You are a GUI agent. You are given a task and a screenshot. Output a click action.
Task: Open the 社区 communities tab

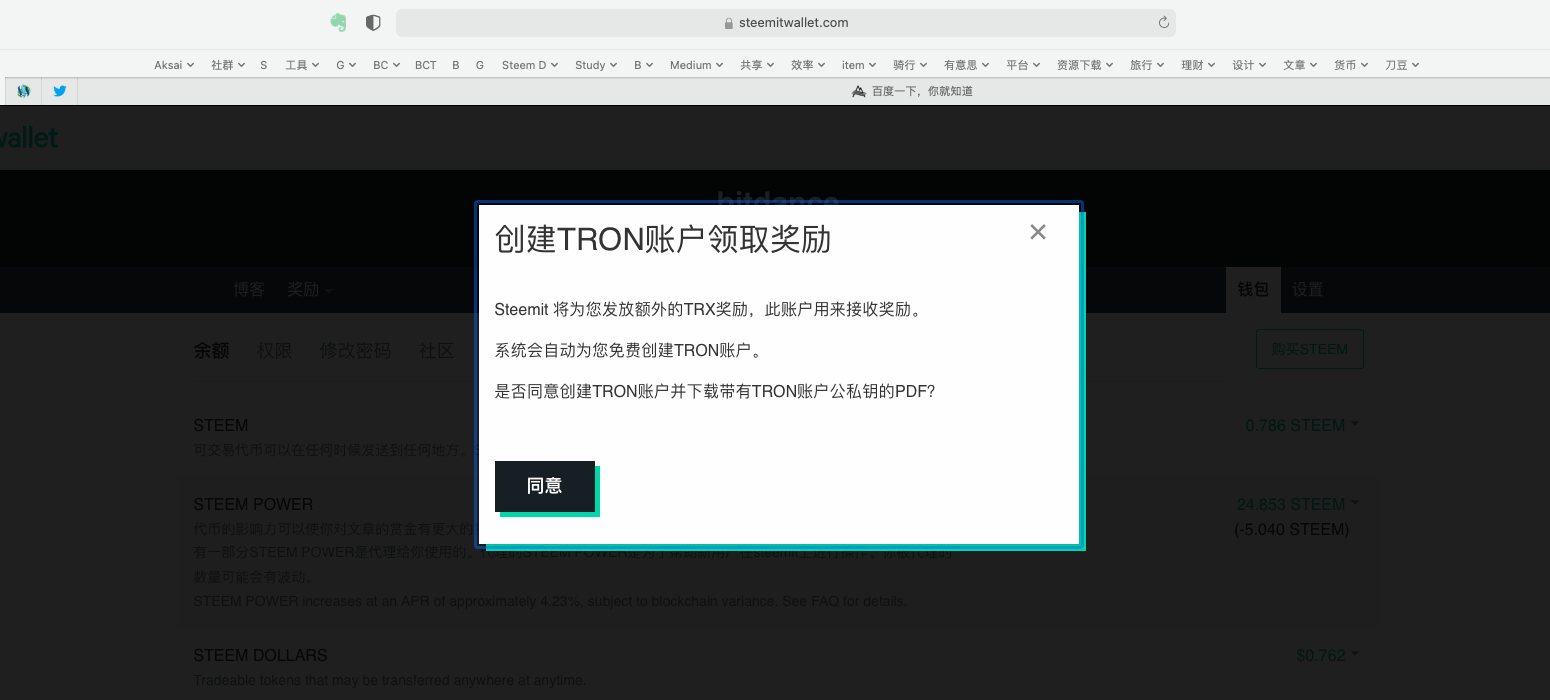pos(436,350)
